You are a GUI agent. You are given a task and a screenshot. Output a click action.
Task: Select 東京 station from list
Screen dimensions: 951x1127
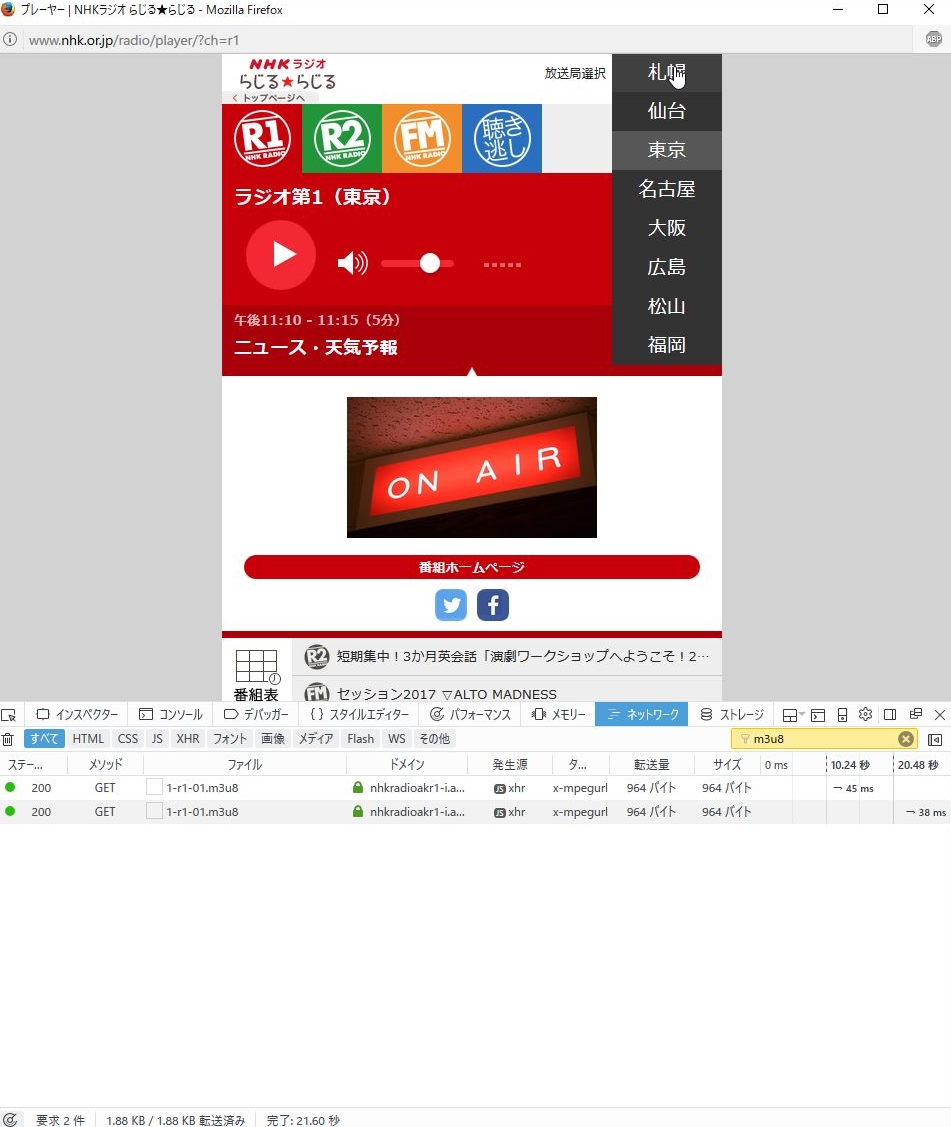667,150
